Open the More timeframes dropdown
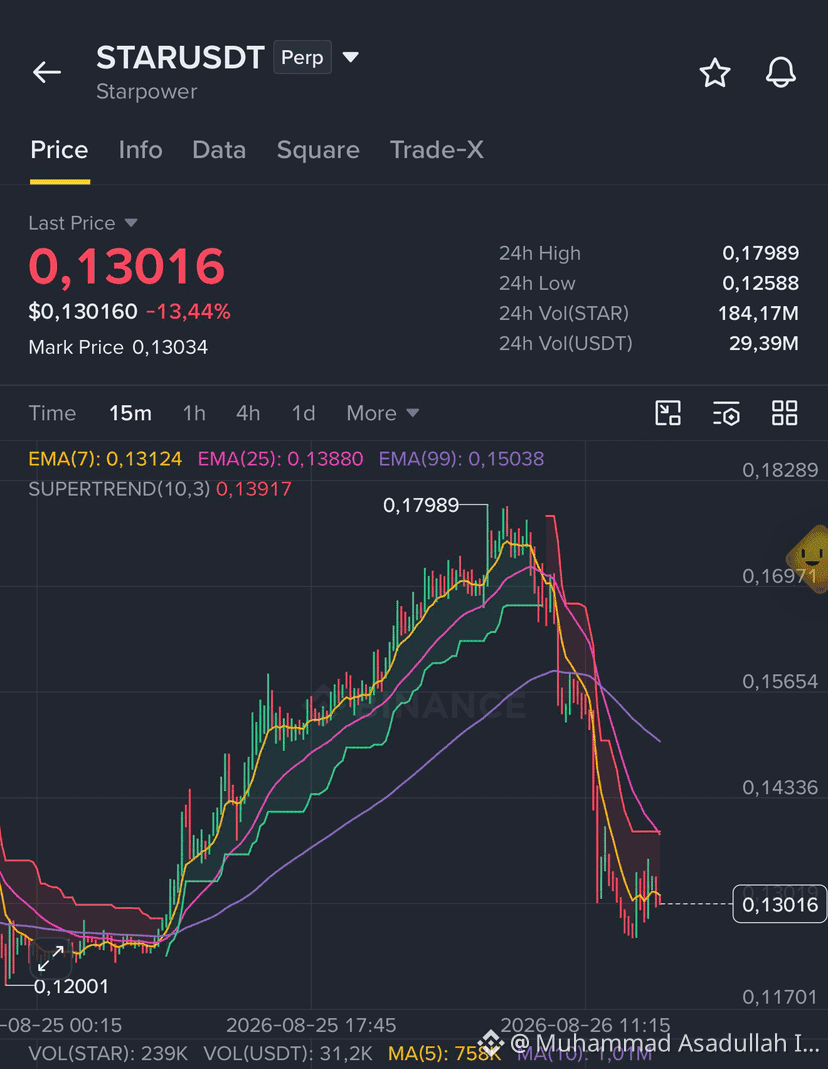828x1069 pixels. pyautogui.click(x=382, y=413)
